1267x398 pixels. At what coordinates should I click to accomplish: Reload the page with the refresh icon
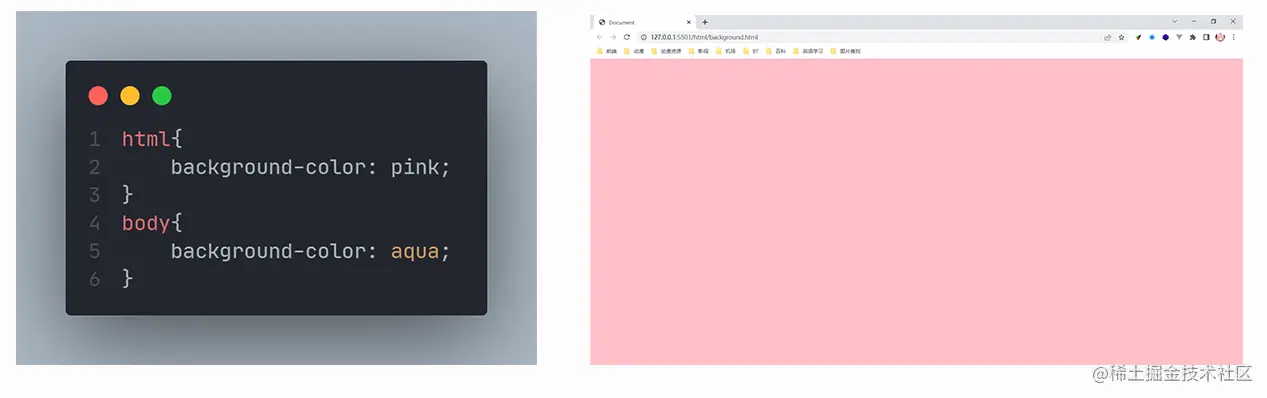(627, 37)
